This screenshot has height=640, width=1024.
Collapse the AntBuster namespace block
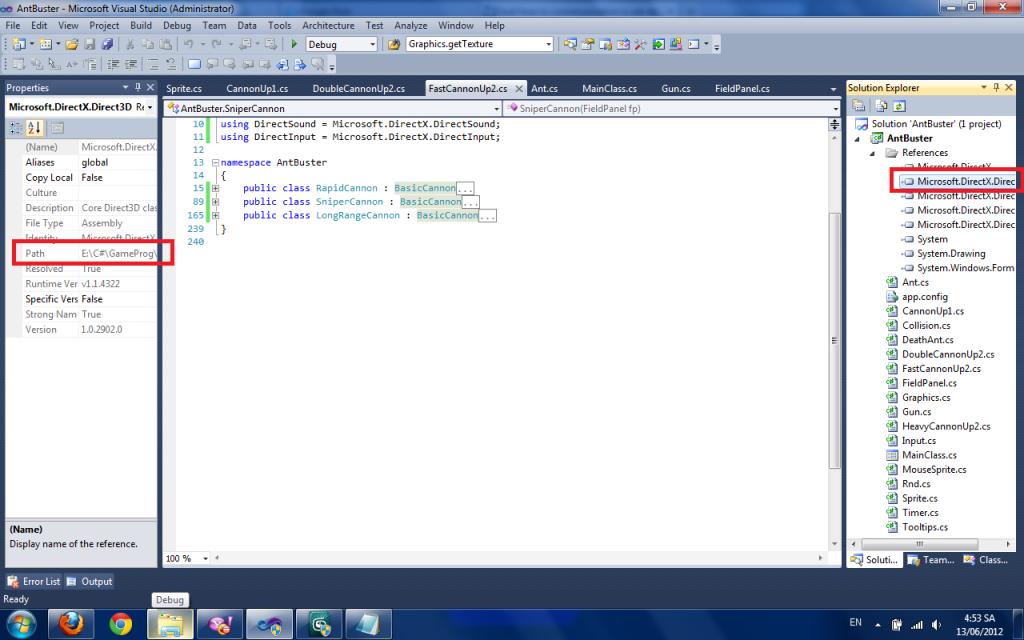tap(216, 162)
